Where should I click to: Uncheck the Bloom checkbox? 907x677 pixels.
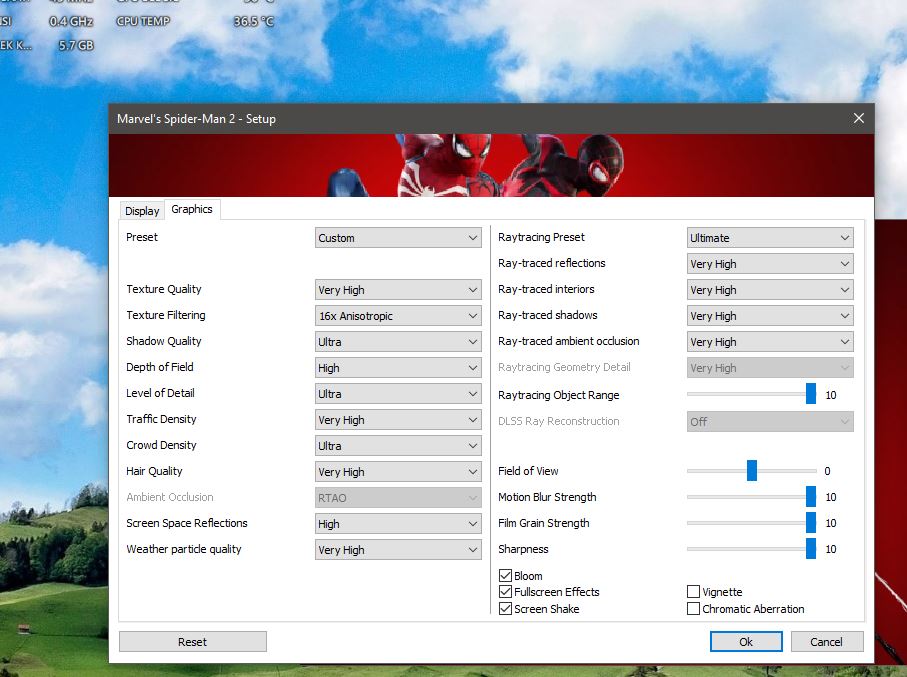[x=505, y=576]
